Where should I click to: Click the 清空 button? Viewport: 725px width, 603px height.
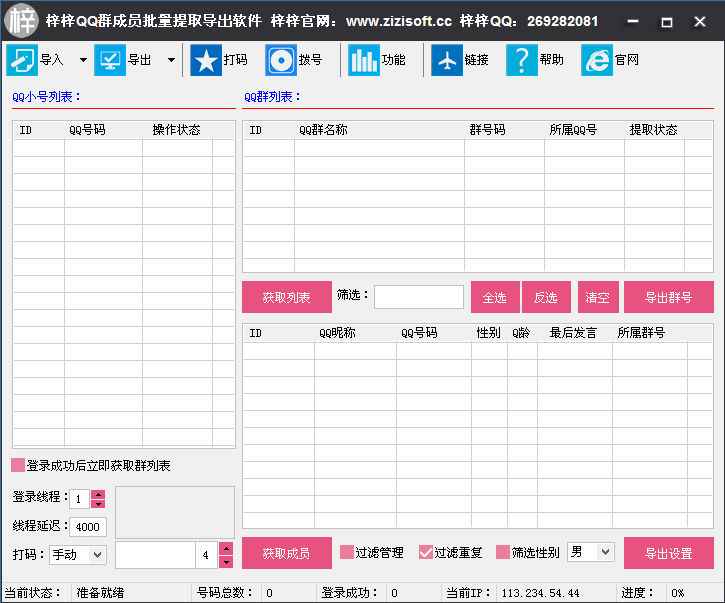tap(598, 297)
